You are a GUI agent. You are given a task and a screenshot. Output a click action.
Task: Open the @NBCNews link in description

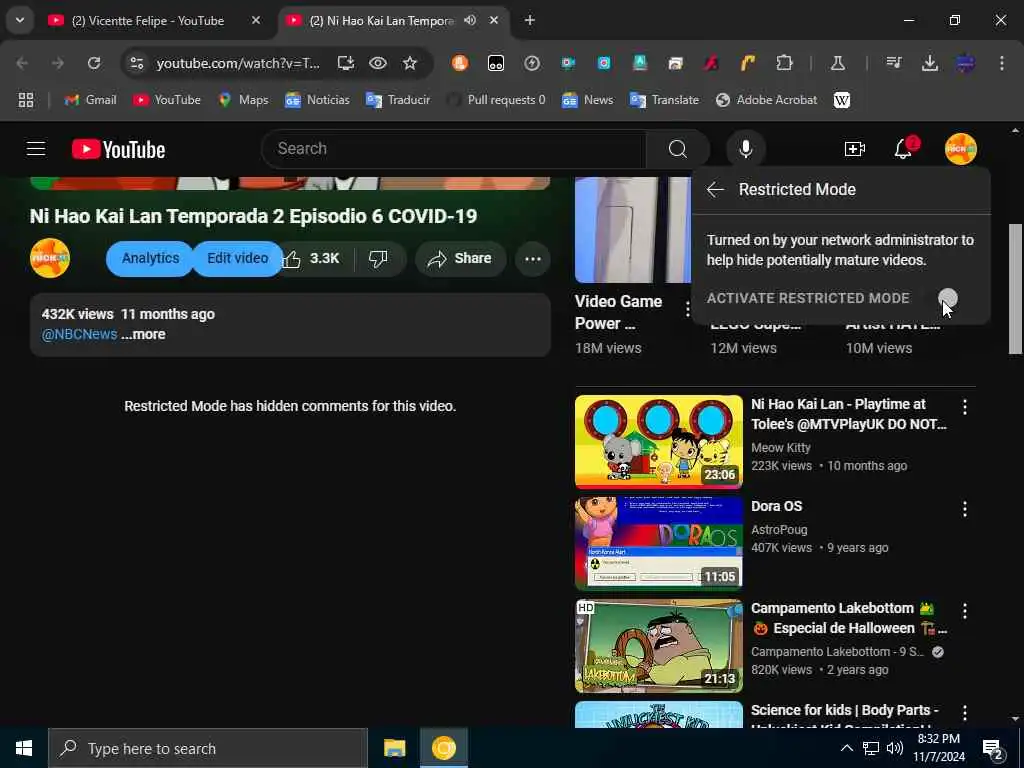tap(80, 334)
